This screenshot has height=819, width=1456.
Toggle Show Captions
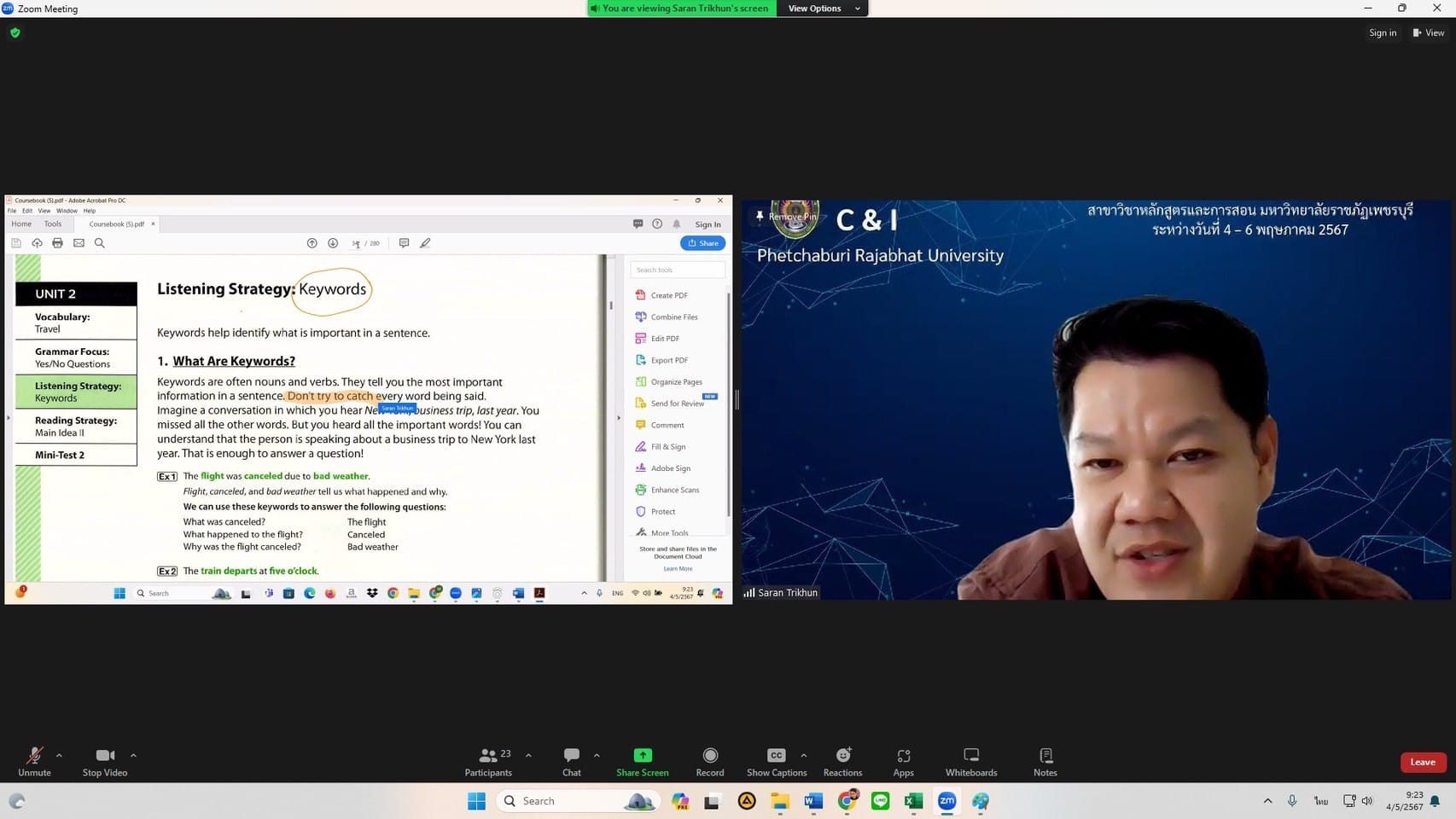coord(776,762)
